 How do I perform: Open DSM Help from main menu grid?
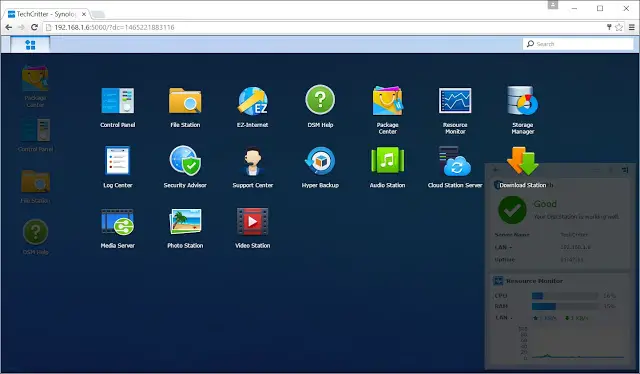[320, 107]
